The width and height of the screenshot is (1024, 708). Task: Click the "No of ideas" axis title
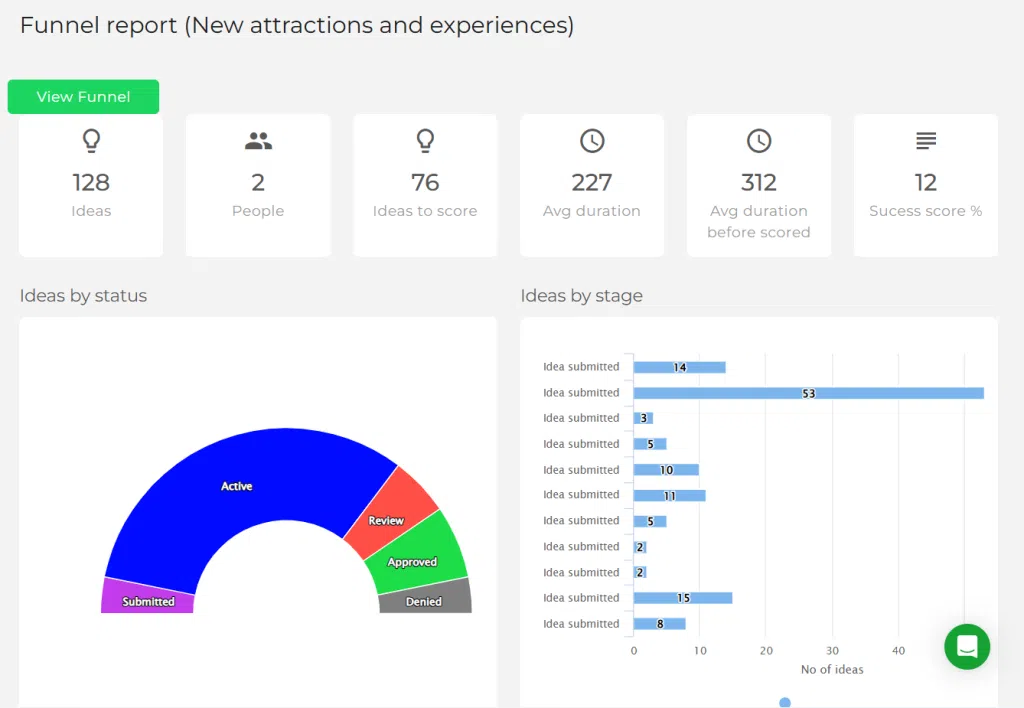click(832, 669)
